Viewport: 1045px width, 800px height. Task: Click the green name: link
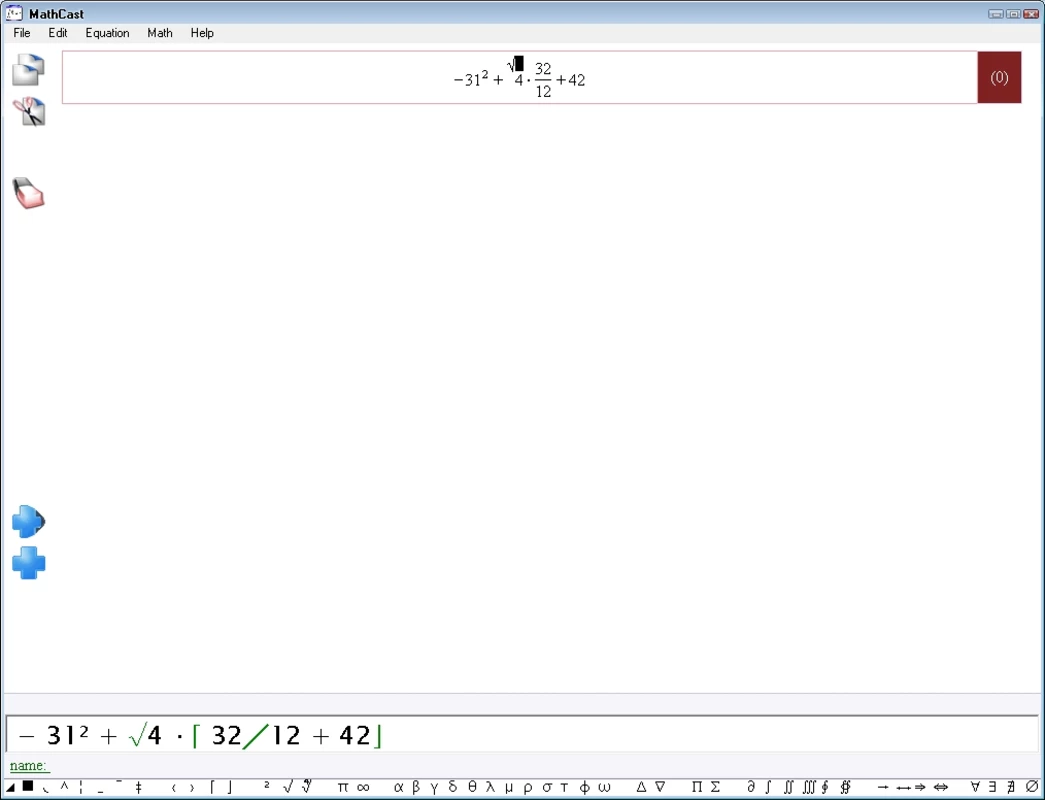click(x=29, y=765)
